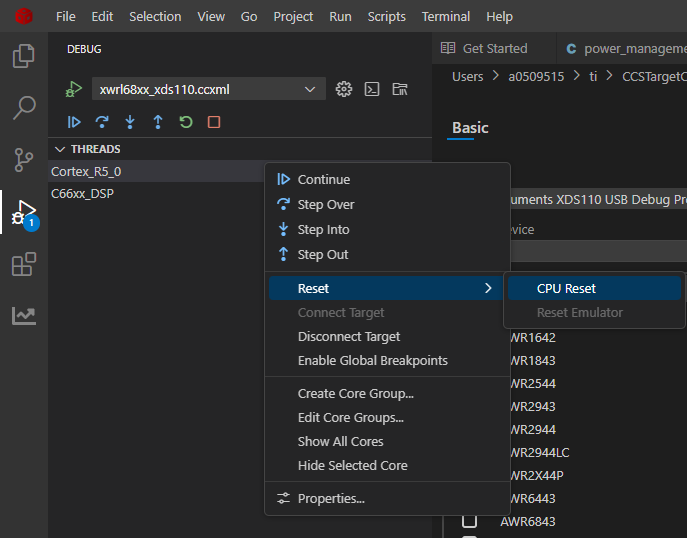Open the Explorer view in activity bar
The height and width of the screenshot is (538, 687).
coord(23,56)
